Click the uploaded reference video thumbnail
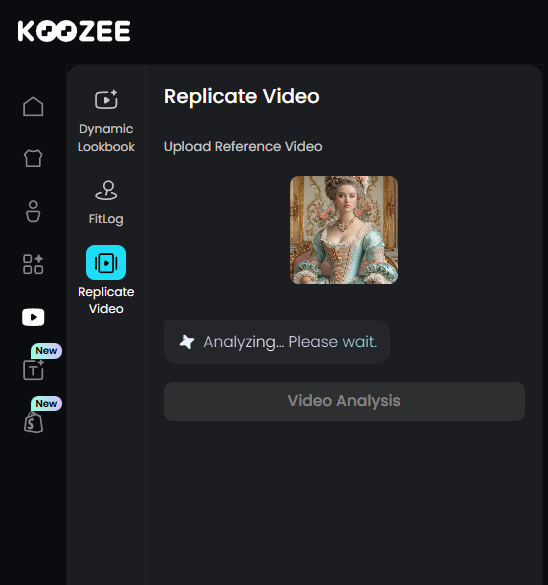This screenshot has width=548, height=585. [344, 230]
